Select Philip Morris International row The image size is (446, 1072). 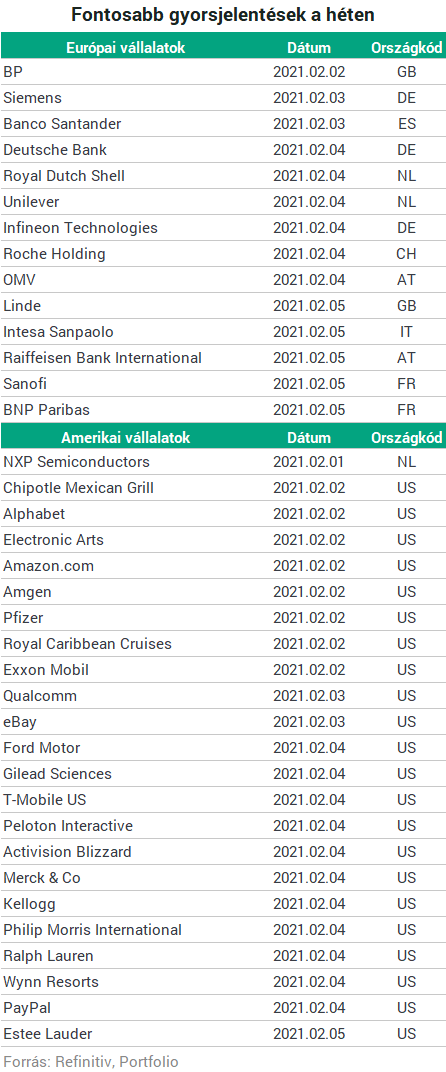point(223,930)
